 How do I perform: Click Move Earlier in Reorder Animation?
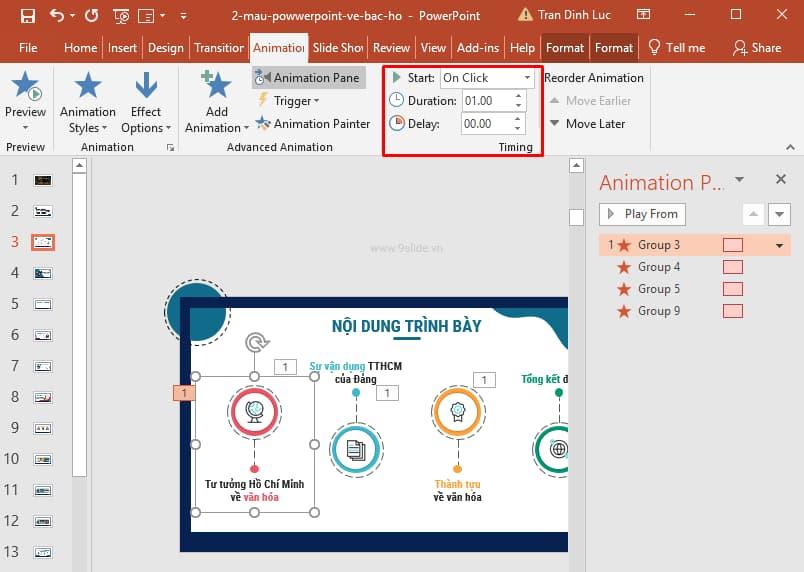(590, 101)
